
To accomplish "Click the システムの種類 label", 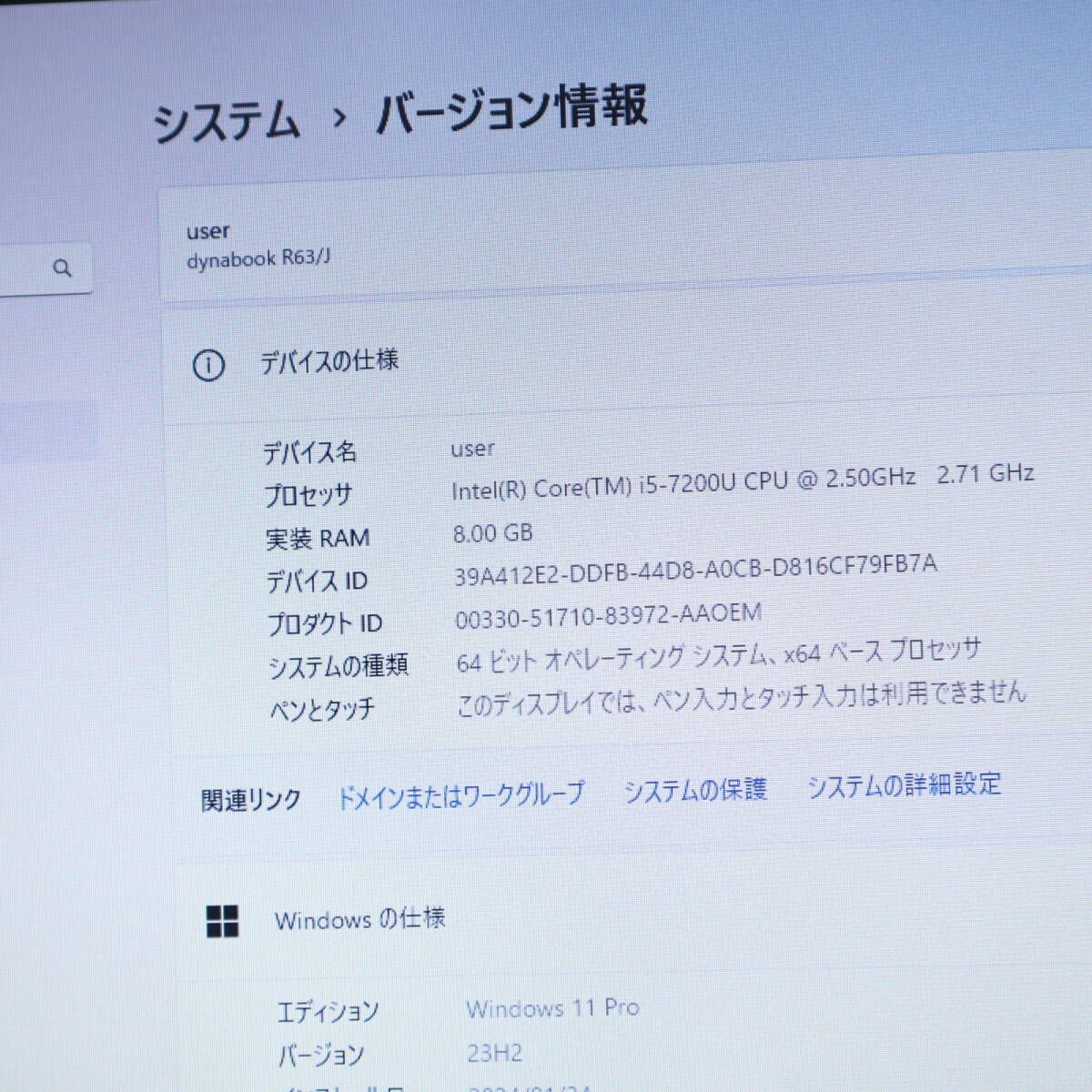I will coord(338,667).
